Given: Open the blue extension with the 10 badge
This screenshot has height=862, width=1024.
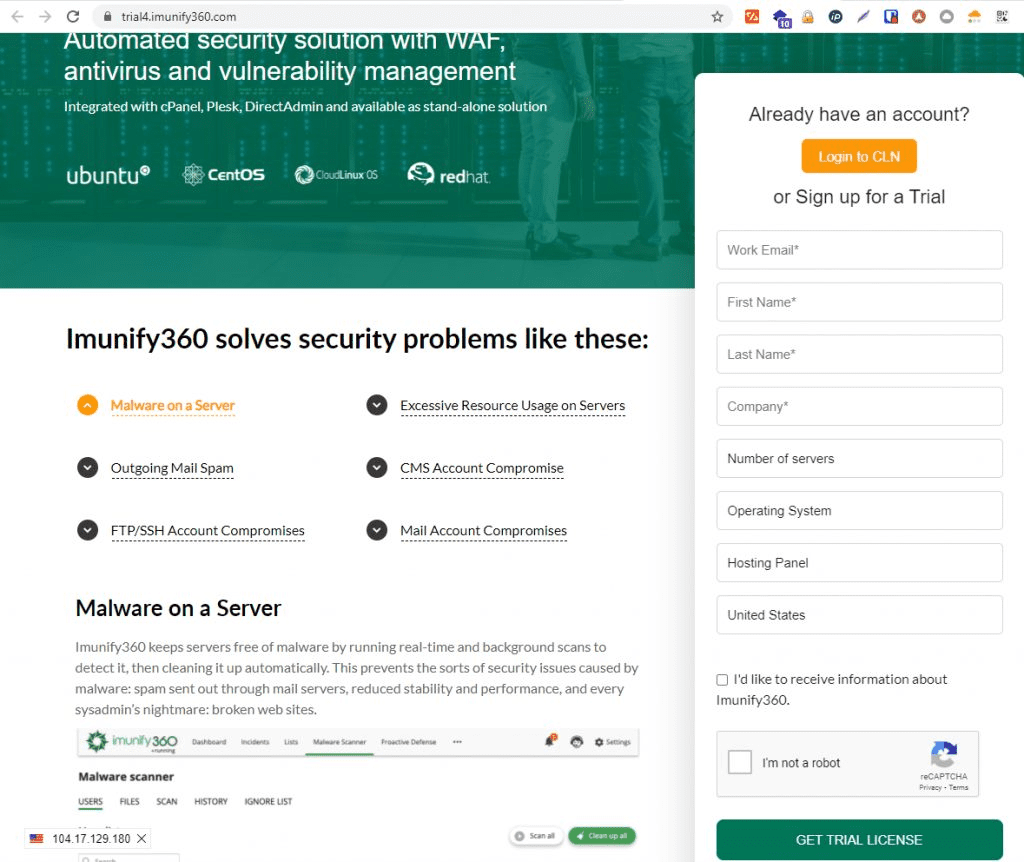Looking at the screenshot, I should pos(781,18).
